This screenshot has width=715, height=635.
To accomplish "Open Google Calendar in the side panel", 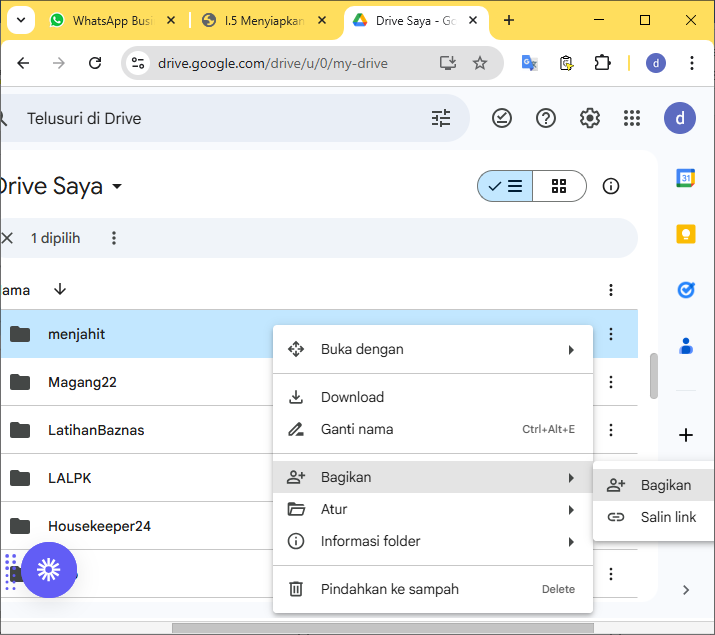I will pyautogui.click(x=686, y=178).
